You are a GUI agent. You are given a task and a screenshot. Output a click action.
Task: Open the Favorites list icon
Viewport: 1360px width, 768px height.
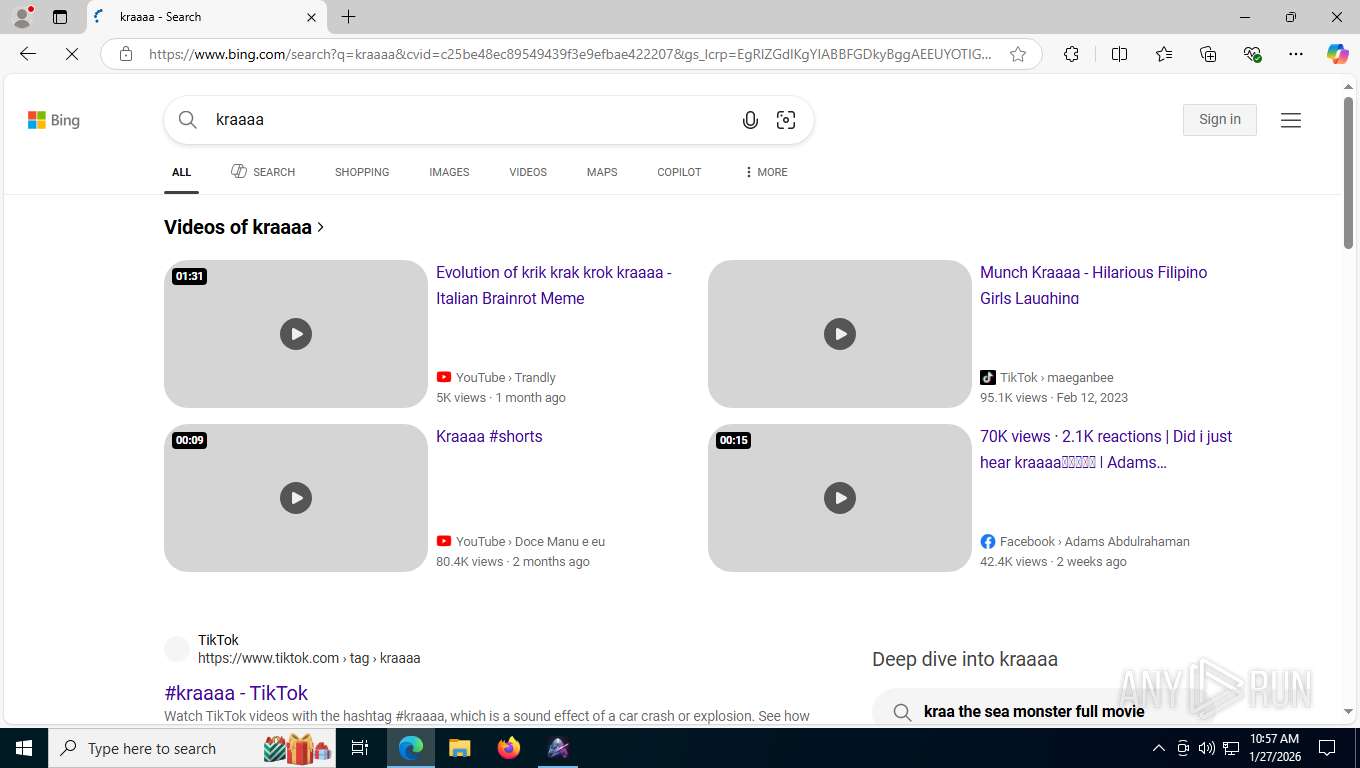click(x=1164, y=54)
